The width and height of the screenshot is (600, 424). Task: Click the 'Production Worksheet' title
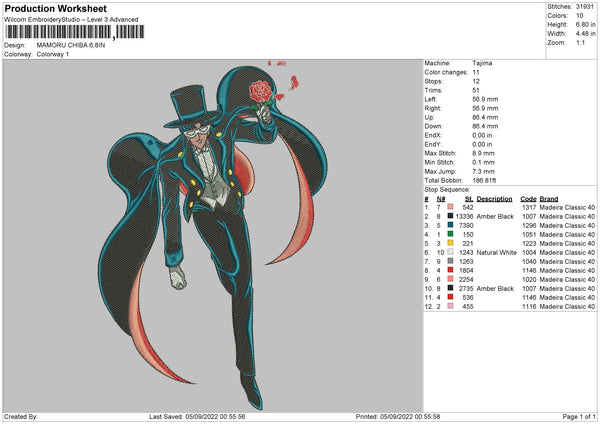coord(56,8)
